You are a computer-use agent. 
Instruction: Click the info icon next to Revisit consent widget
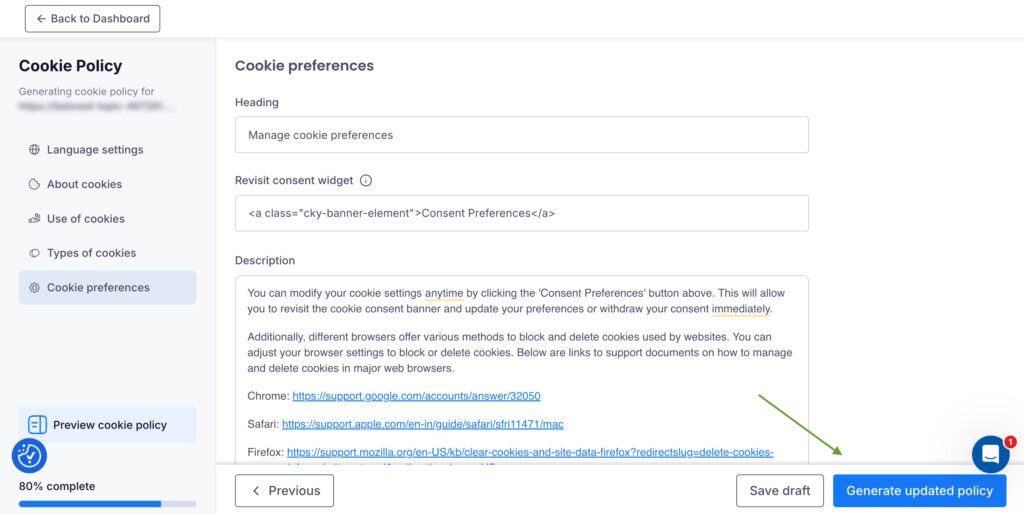pos(366,181)
